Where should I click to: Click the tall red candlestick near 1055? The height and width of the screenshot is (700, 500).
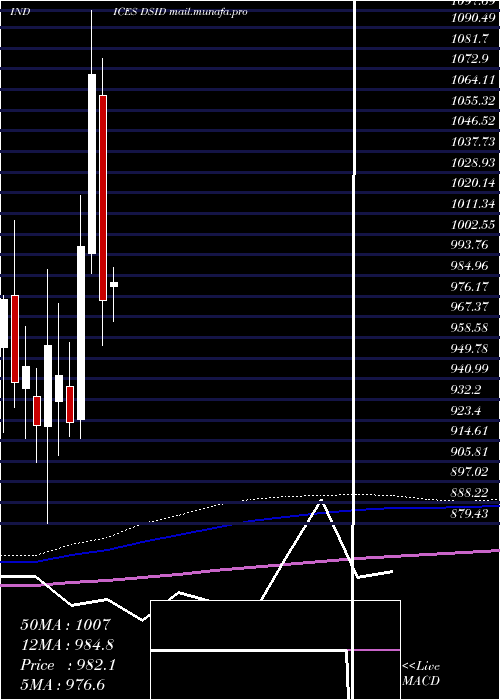[103, 198]
